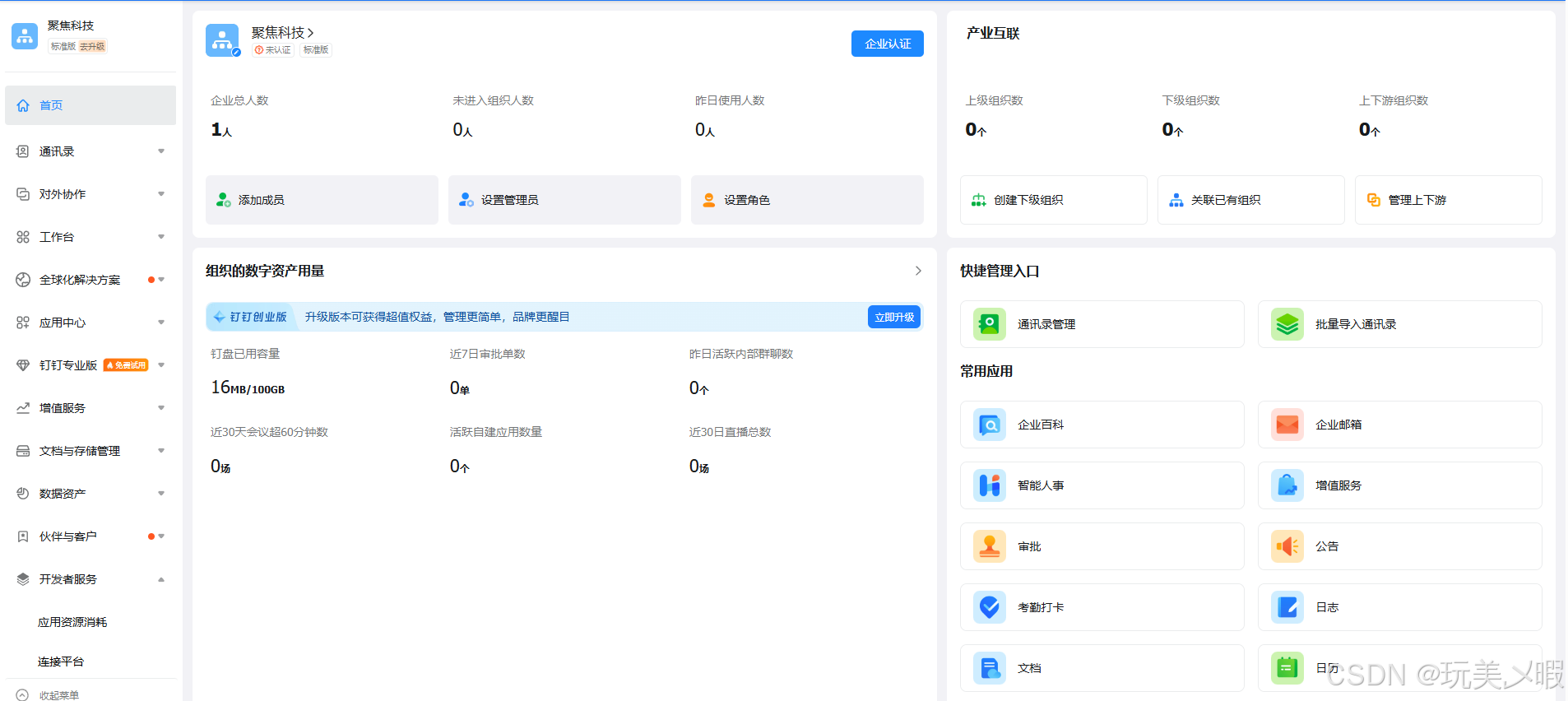Expand the 全球化解决方案 arrow
The height and width of the screenshot is (701, 1568).
click(x=161, y=280)
